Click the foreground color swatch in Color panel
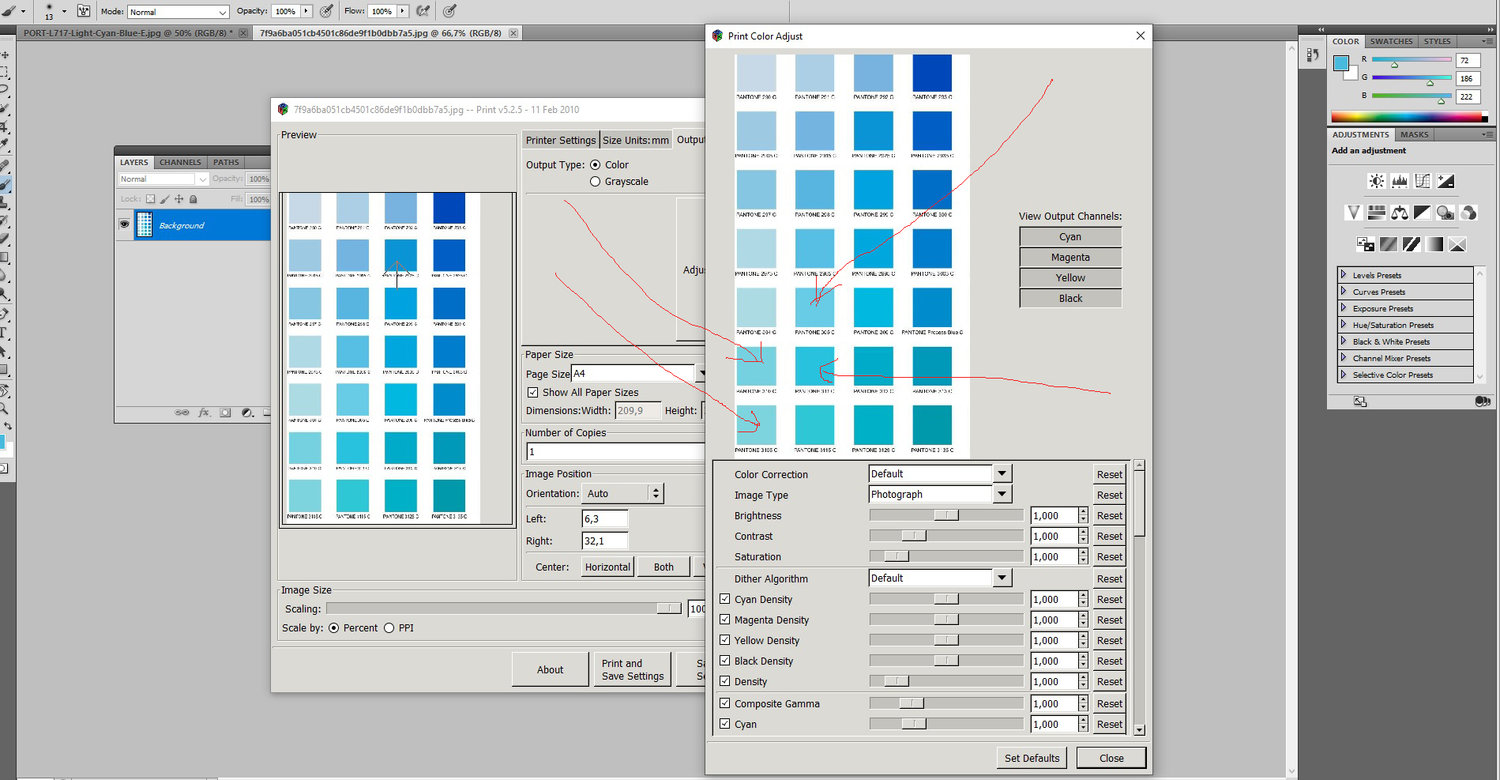1500x780 pixels. point(1341,63)
